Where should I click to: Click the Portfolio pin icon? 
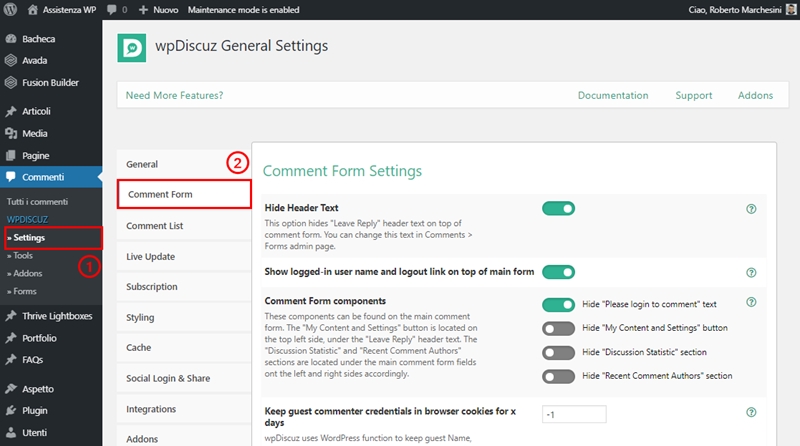pos(11,338)
